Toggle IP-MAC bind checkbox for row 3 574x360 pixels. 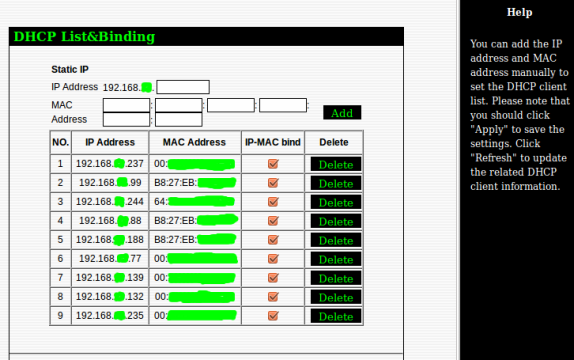(273, 202)
